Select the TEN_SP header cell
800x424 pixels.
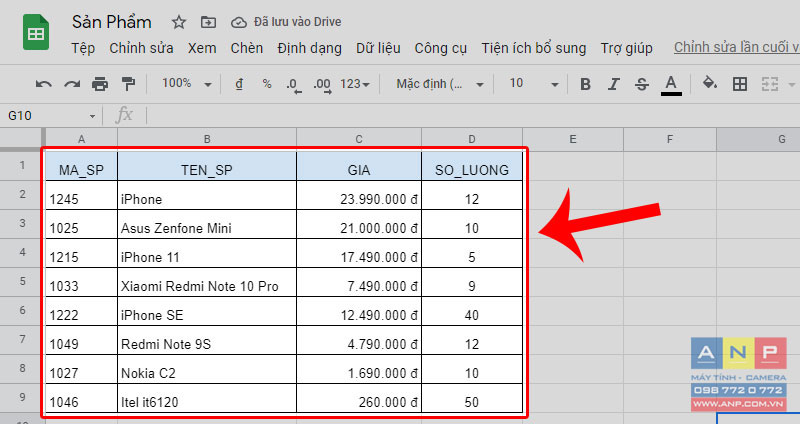coord(207,166)
